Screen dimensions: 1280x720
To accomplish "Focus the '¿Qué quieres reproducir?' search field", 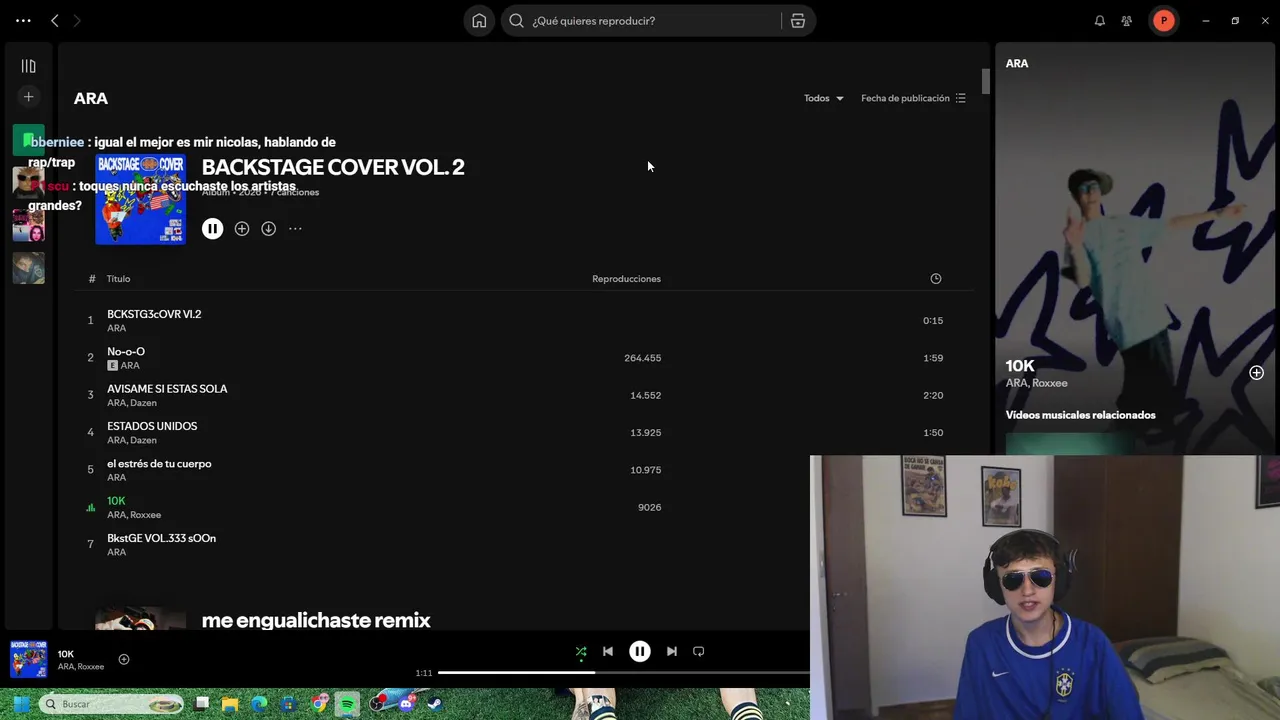I will pos(652,20).
